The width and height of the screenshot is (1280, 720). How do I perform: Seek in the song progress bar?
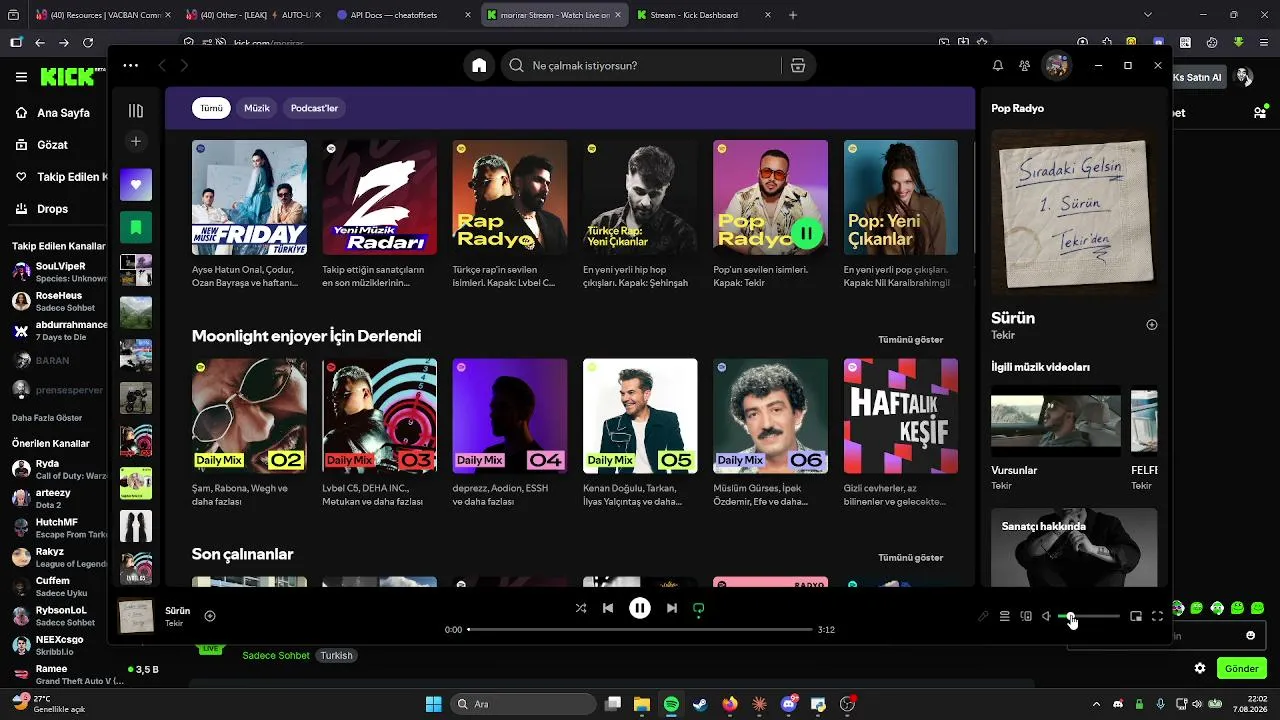pyautogui.click(x=640, y=630)
